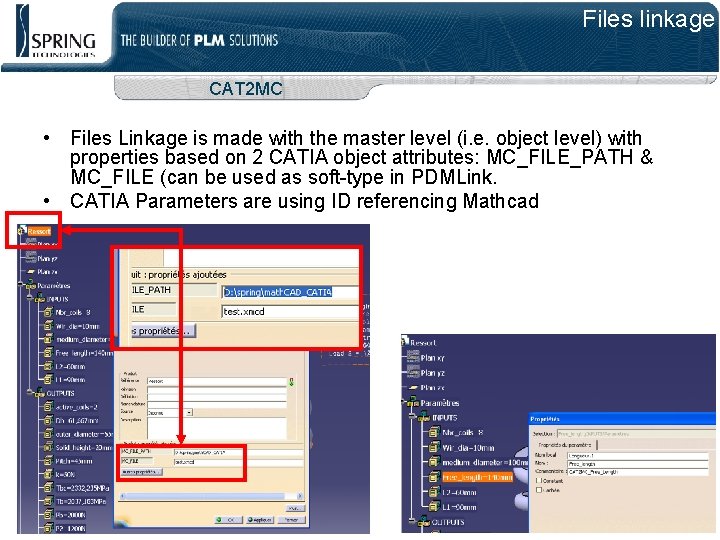Open the Source dropdown in properties dialog
This screenshot has width=720, height=540.
(x=189, y=412)
